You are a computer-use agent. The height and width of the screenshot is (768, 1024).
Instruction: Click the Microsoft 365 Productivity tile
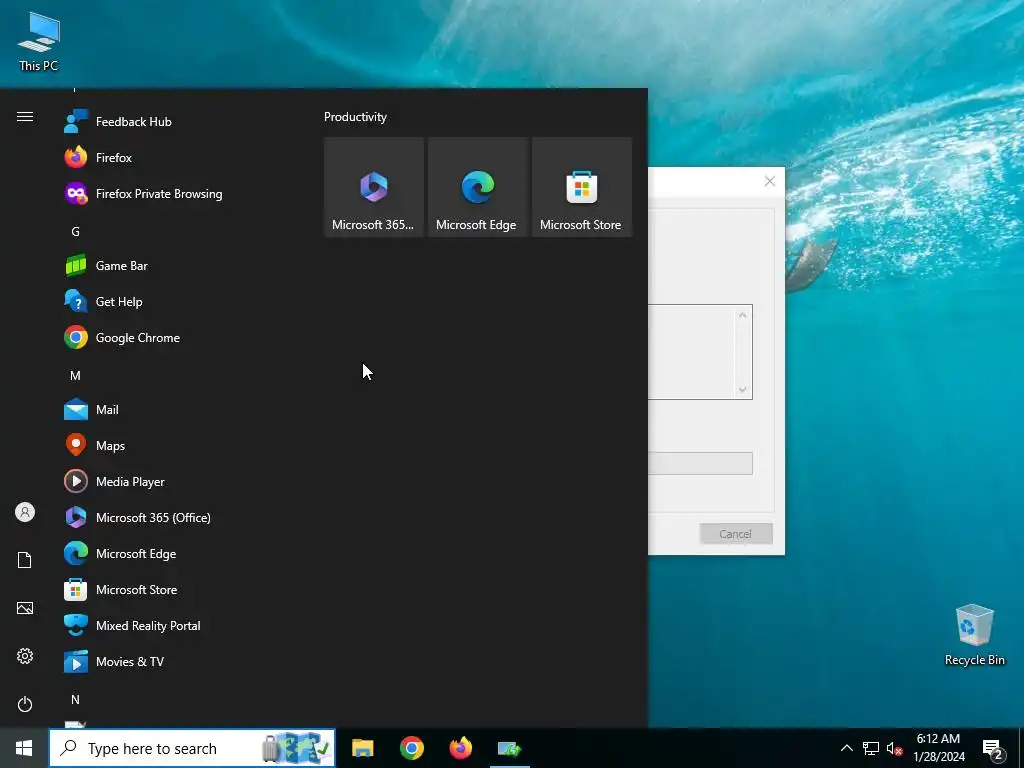click(x=374, y=187)
